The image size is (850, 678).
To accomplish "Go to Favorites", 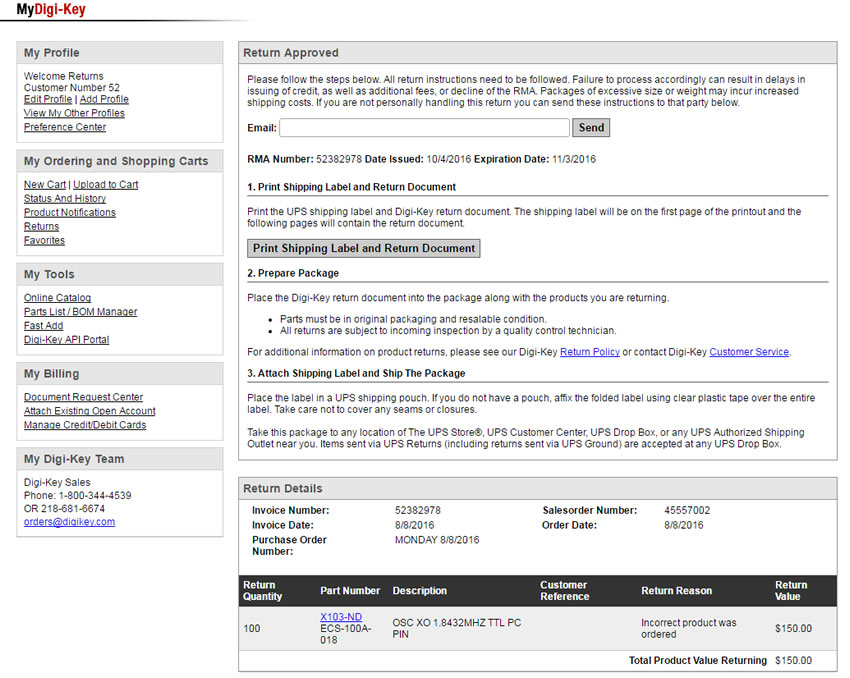I will tap(44, 241).
